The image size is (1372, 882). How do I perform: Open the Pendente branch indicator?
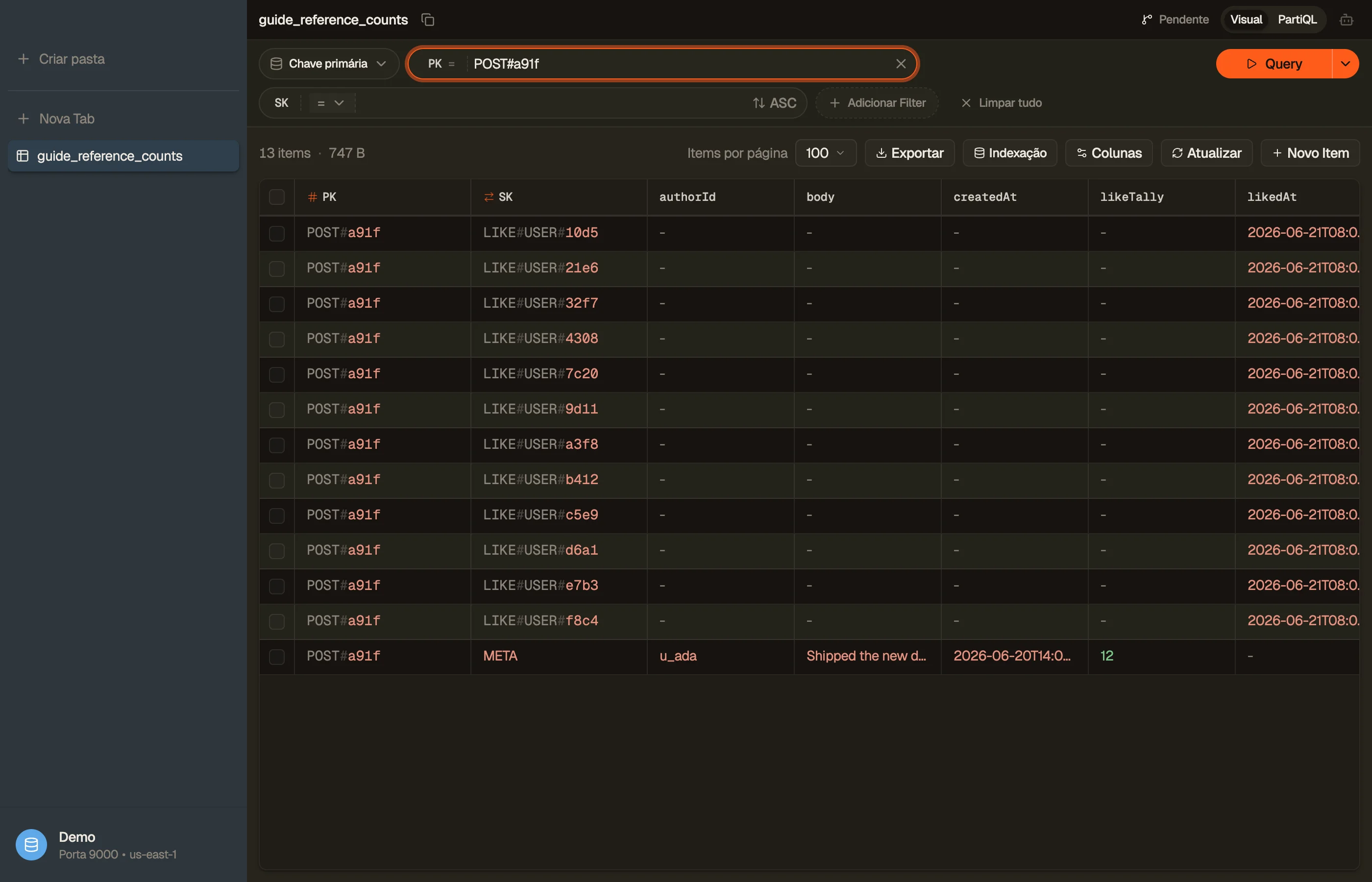pos(1175,20)
